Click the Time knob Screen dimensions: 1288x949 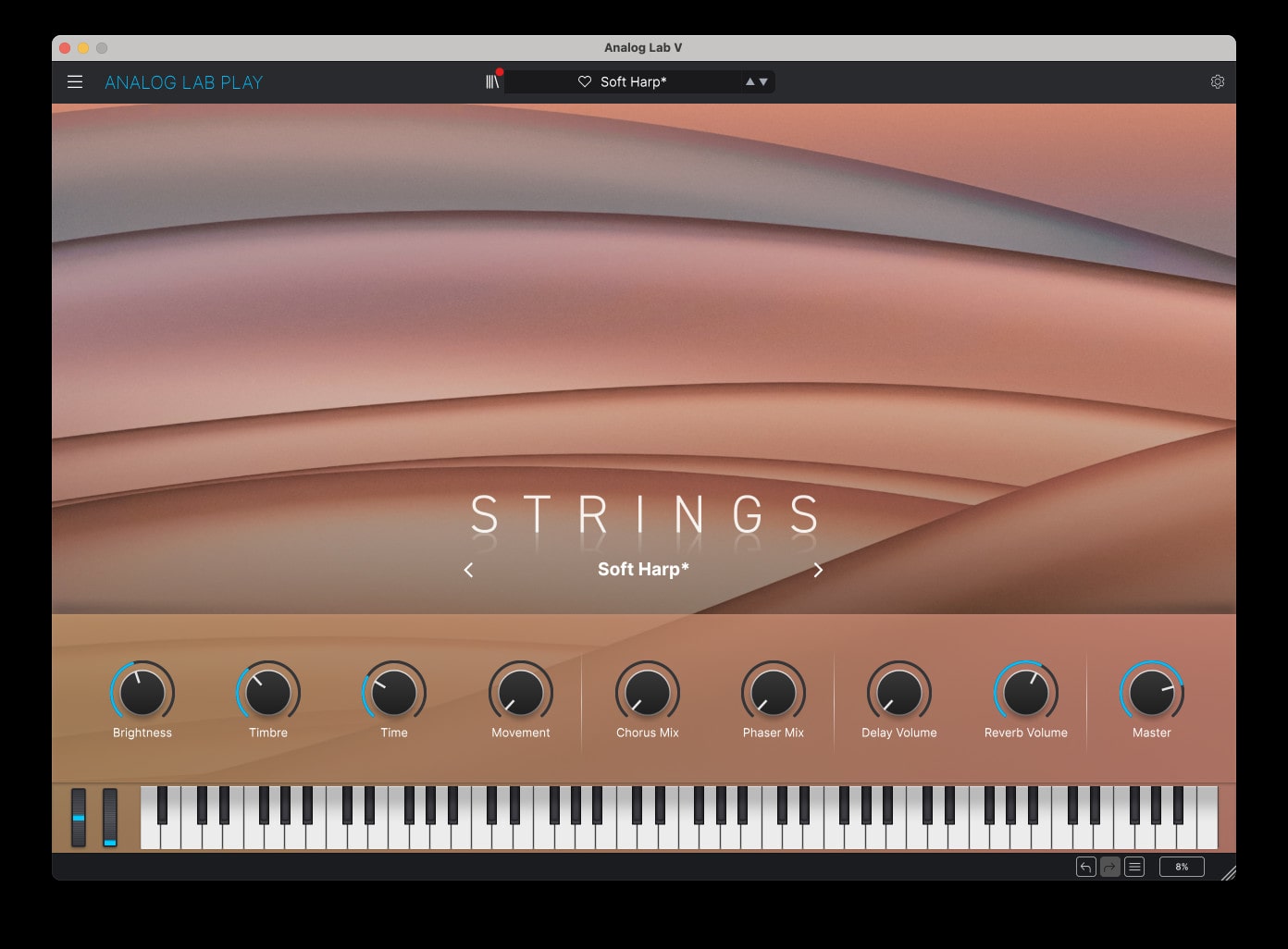394,692
